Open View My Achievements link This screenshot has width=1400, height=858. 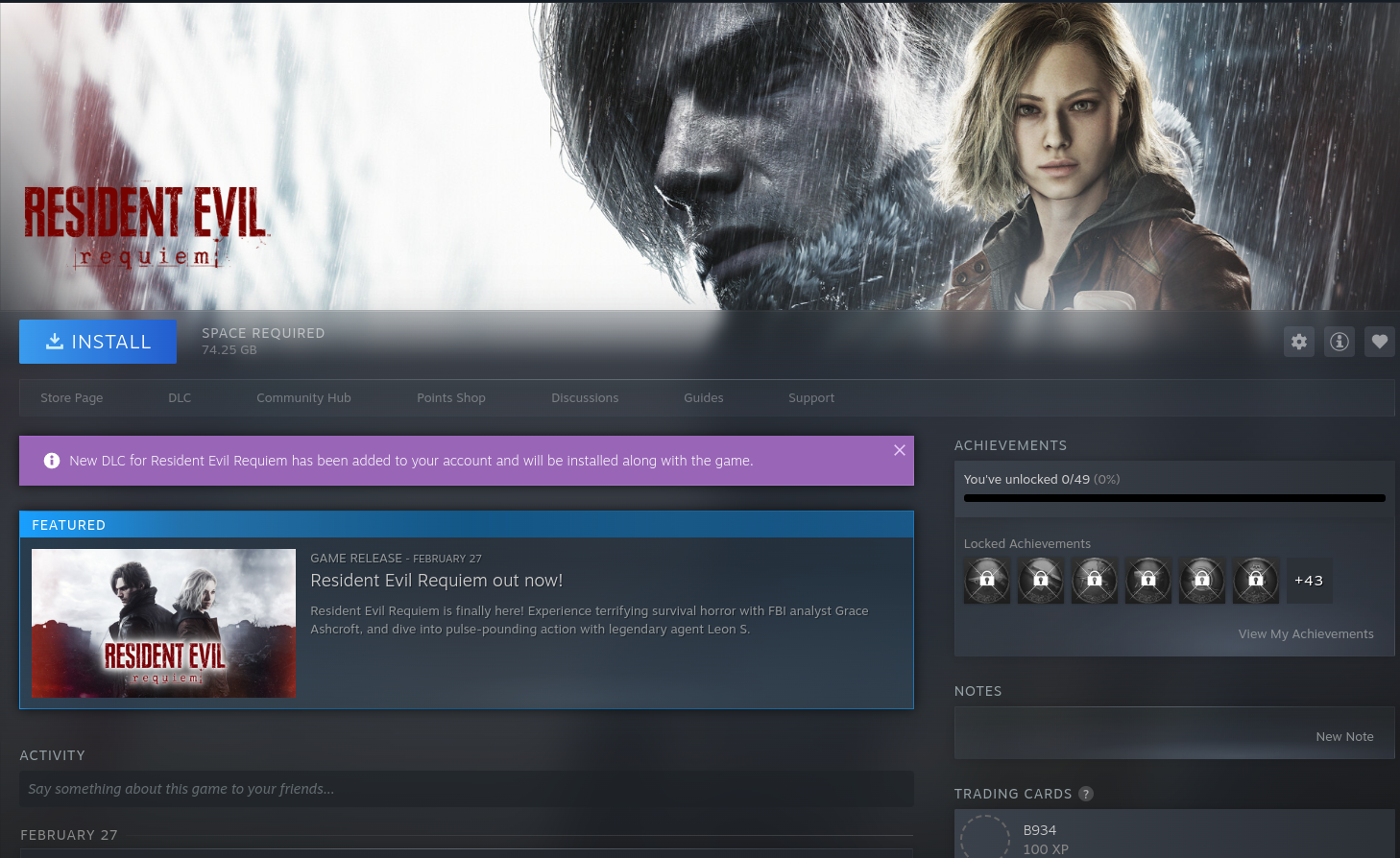(x=1306, y=634)
